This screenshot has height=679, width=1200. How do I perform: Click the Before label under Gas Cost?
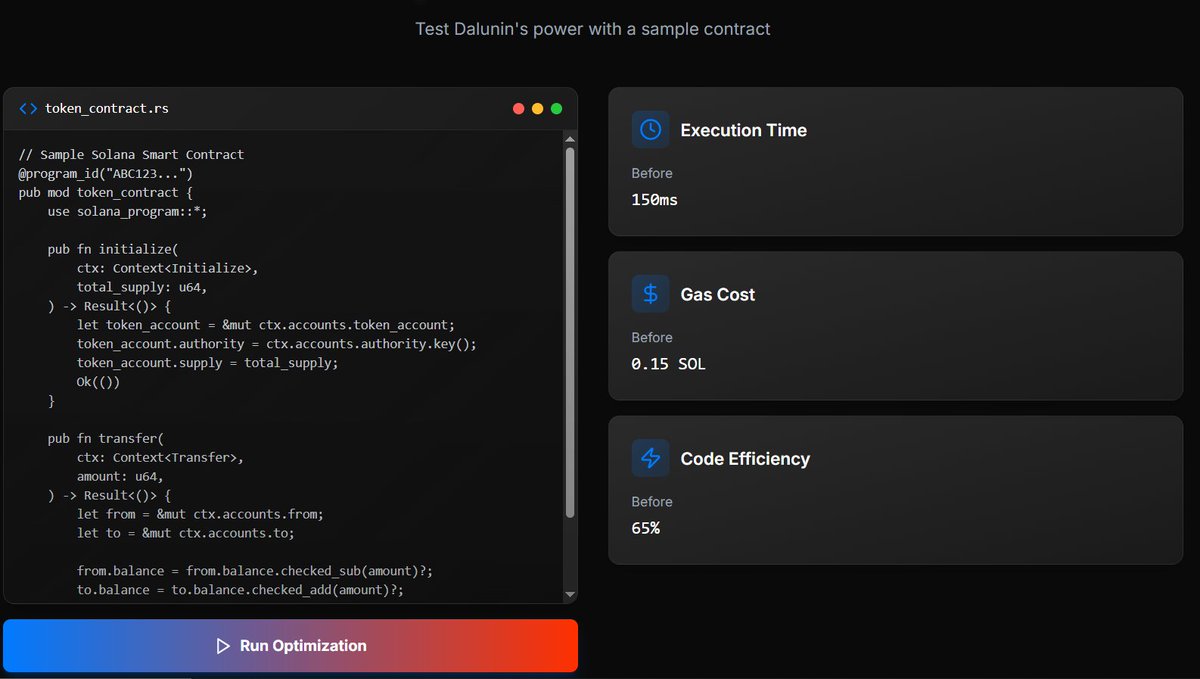tap(652, 337)
